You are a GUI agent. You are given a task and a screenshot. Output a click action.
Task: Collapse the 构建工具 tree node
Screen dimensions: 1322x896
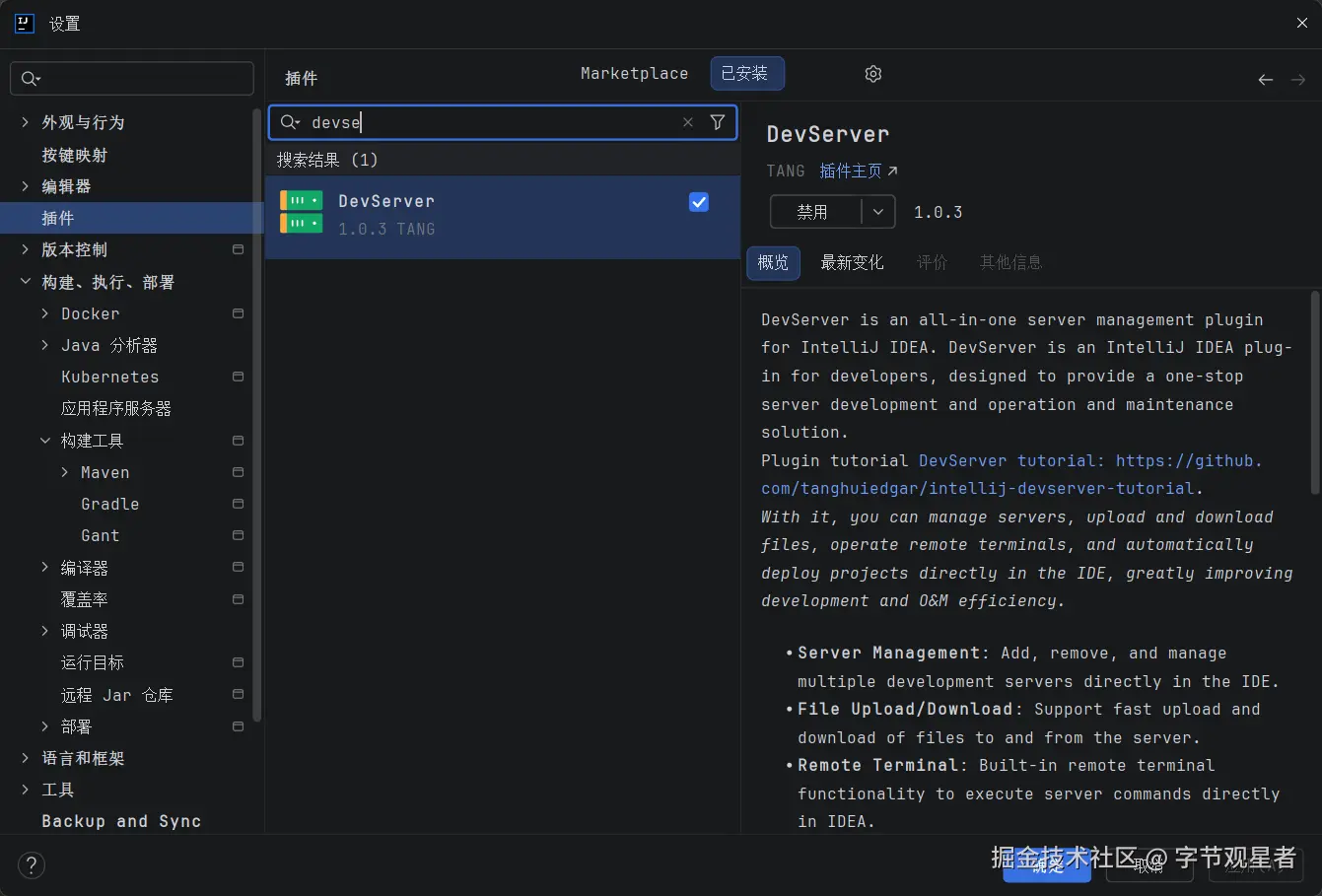(45, 441)
